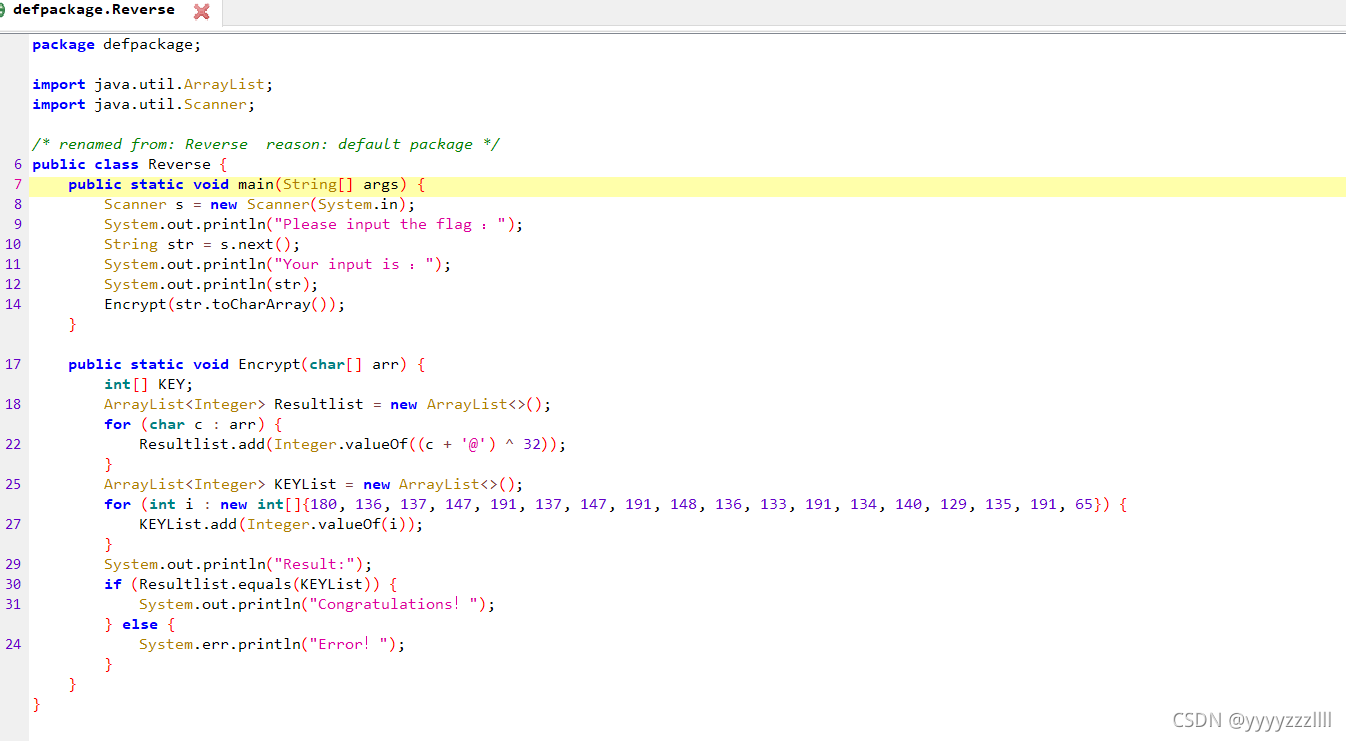Click line number 27 in the gutter
Viewport: 1346px width, 741px height.
[x=13, y=524]
